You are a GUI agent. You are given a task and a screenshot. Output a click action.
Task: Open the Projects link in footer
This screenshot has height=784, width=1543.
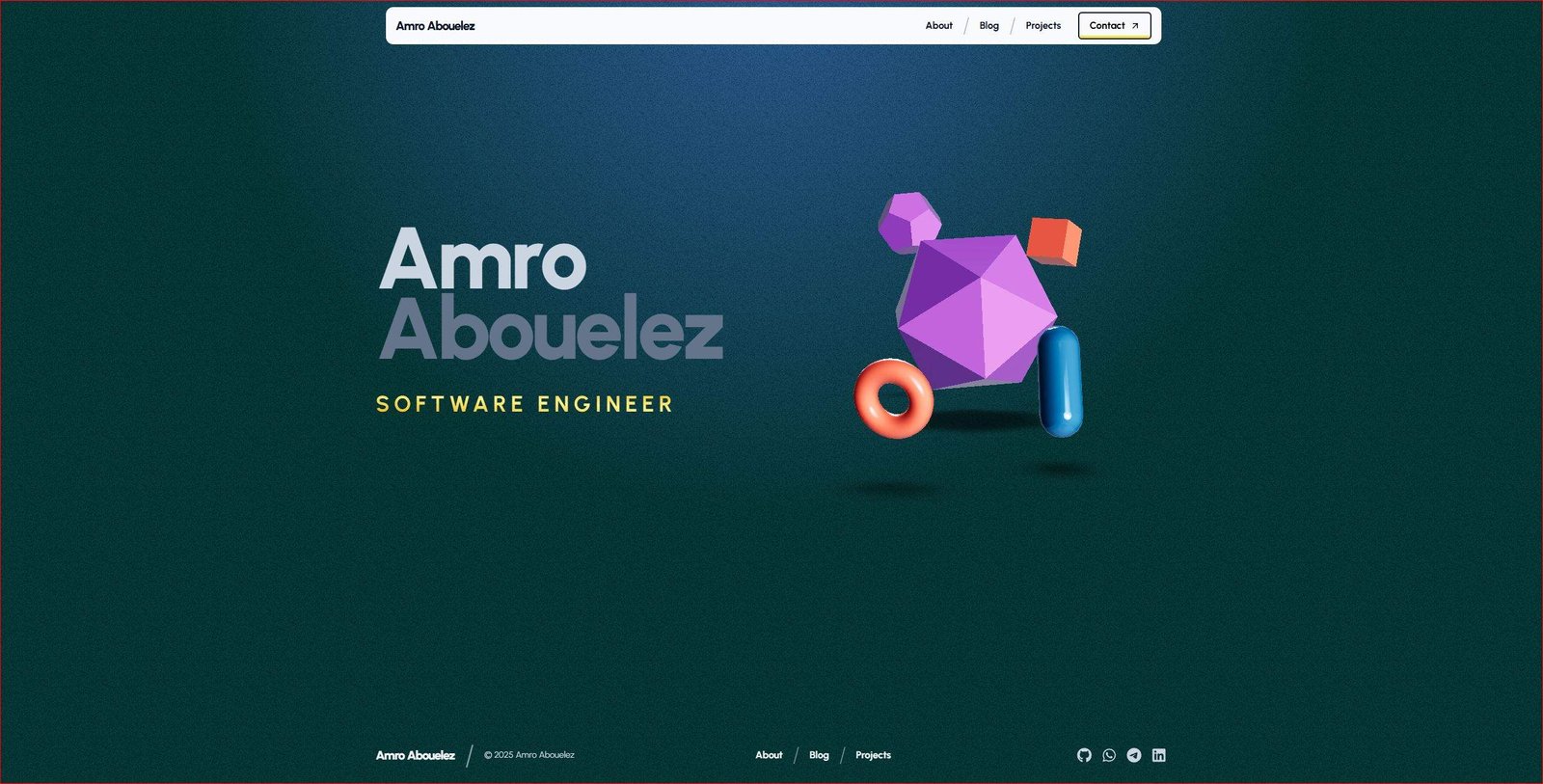[x=873, y=755]
